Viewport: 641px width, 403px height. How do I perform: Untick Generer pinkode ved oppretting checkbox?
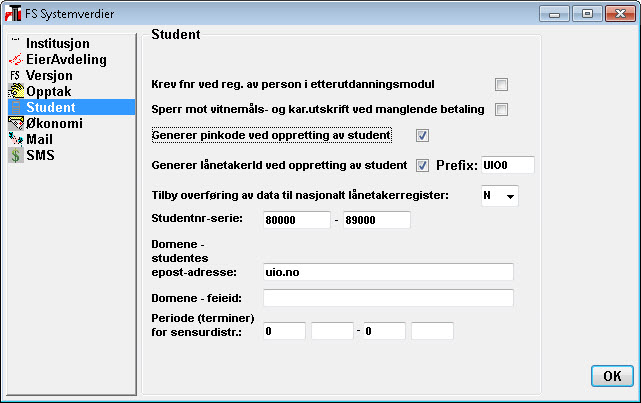[x=422, y=135]
